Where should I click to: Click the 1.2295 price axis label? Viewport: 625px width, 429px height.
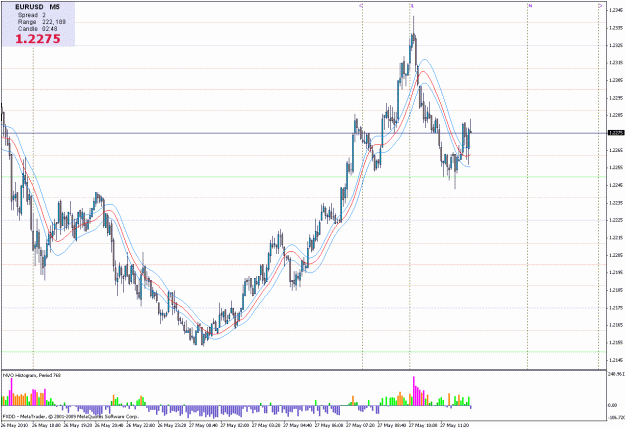click(x=616, y=98)
